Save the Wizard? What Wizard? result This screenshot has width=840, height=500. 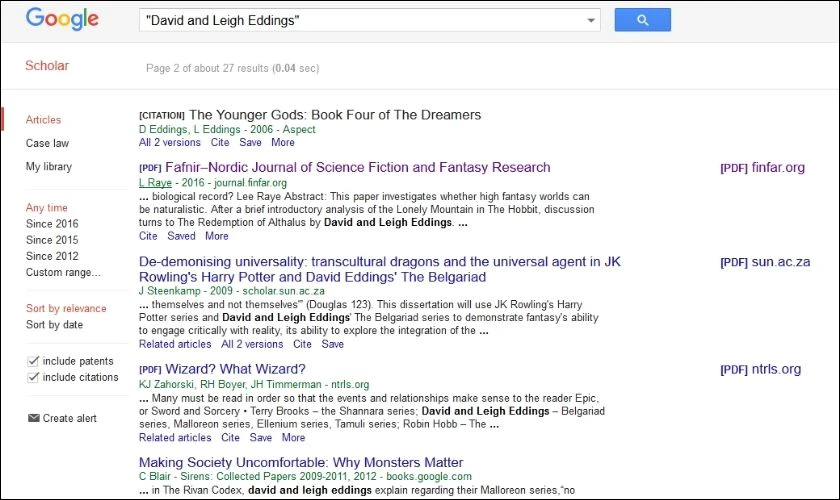(260, 437)
